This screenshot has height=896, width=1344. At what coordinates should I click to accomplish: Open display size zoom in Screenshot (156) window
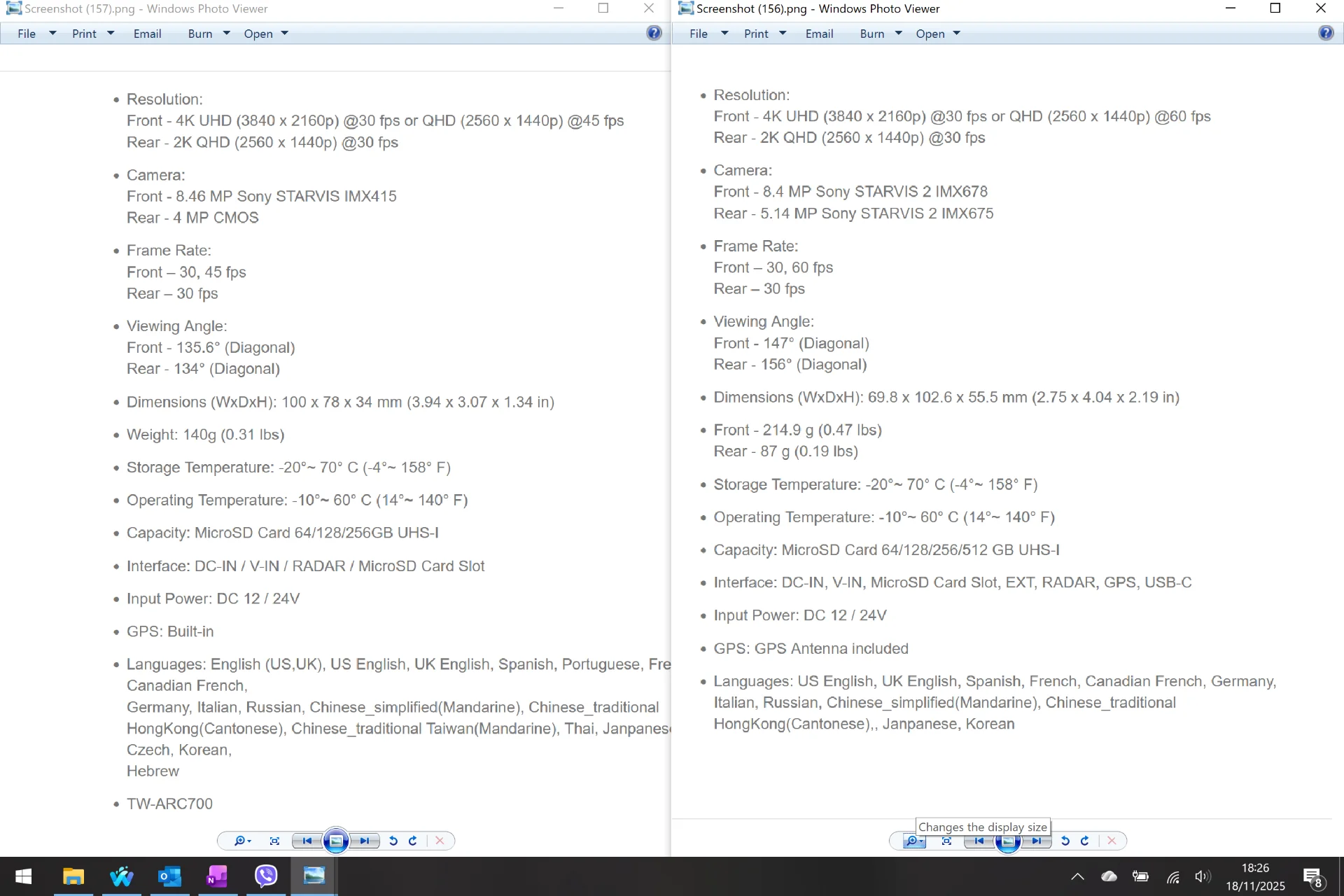pos(914,841)
